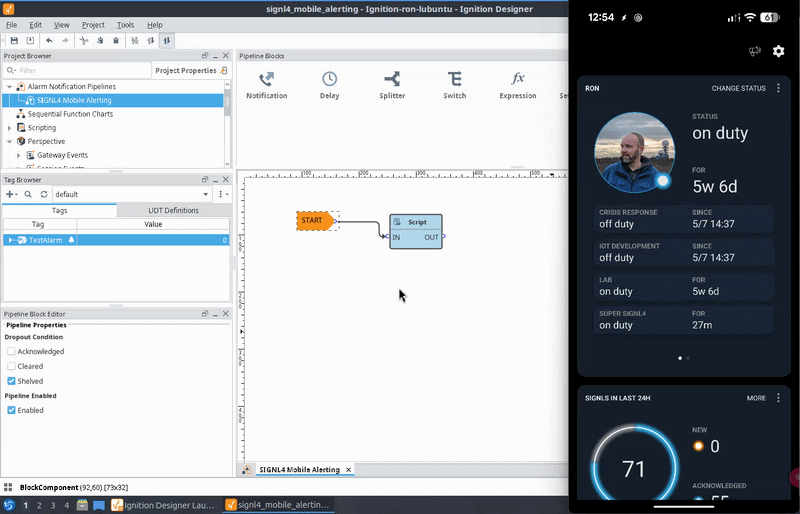Click the Tag Browser add-tag plus icon
This screenshot has height=514, width=800.
point(9,194)
